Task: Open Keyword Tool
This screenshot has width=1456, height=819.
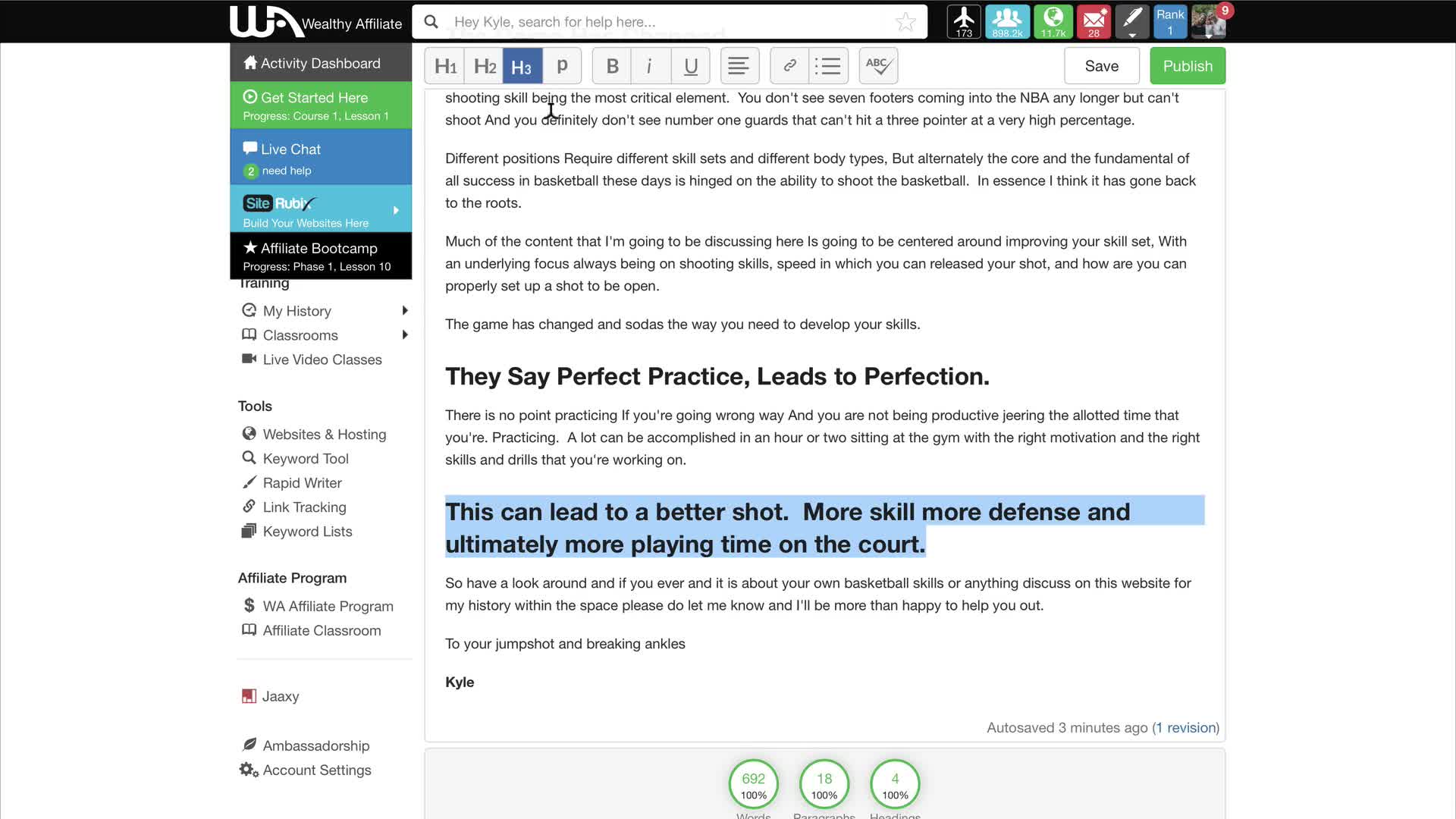Action: tap(306, 459)
